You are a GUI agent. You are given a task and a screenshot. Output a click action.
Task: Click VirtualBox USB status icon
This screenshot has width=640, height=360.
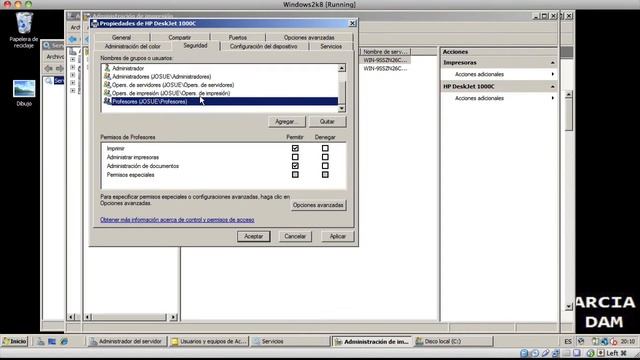(x=545, y=353)
